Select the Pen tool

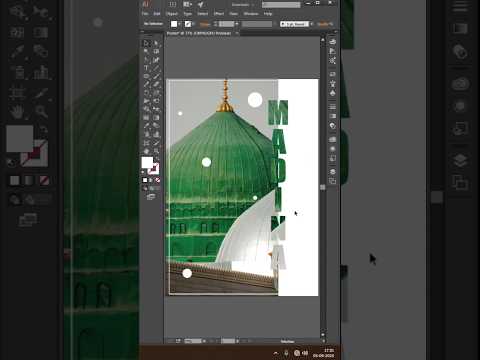tap(146, 60)
